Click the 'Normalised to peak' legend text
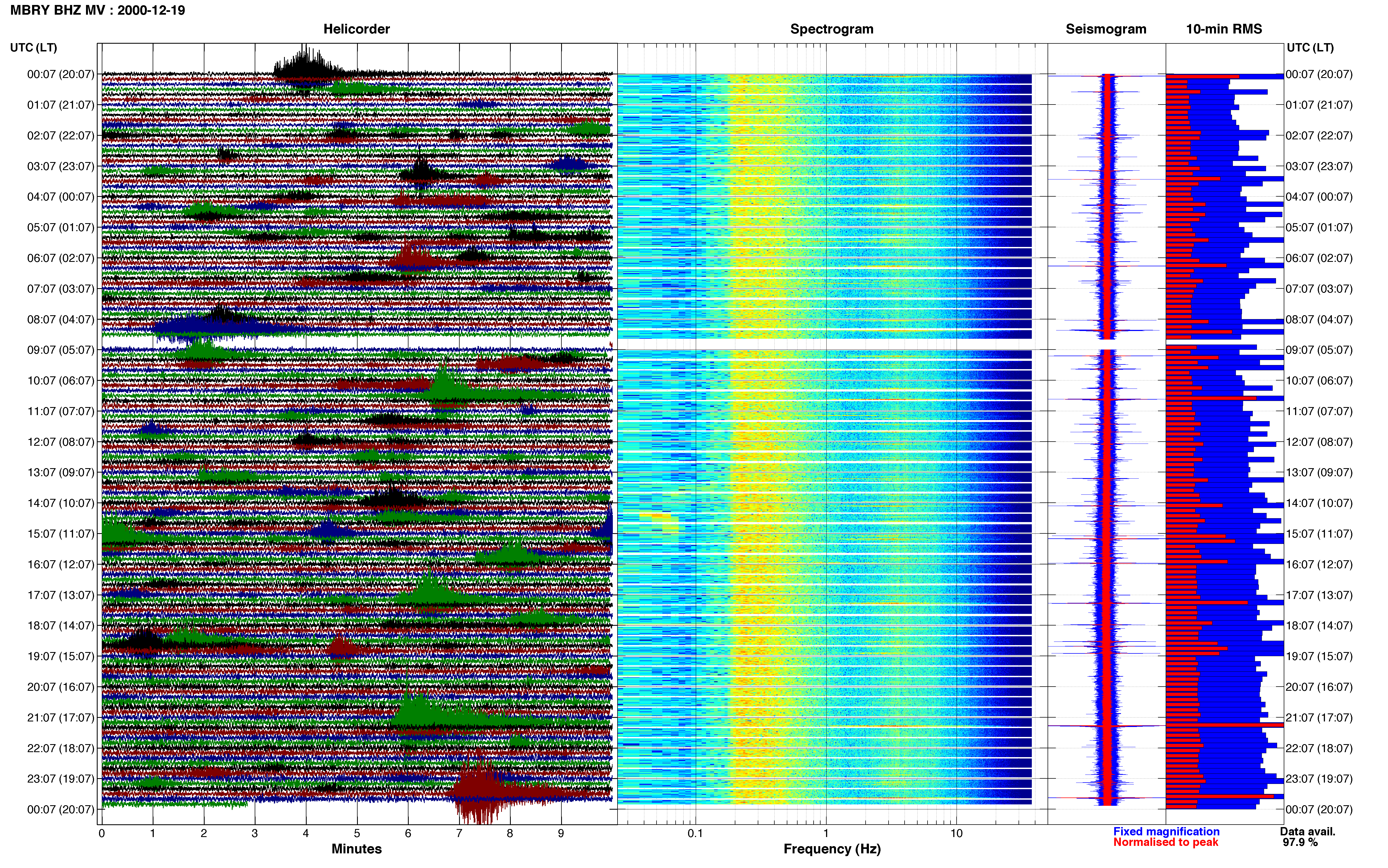1388x868 pixels. pos(1165,842)
